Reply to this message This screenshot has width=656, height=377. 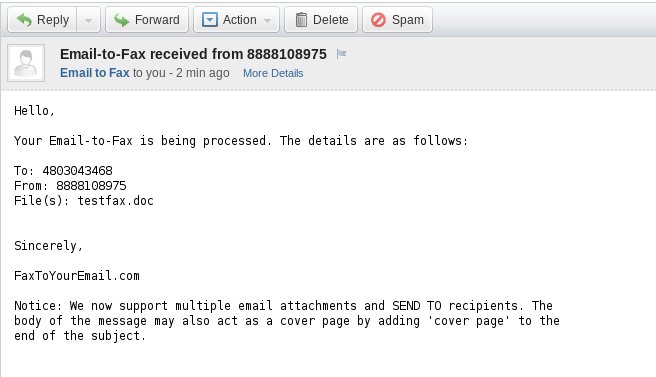(42, 20)
